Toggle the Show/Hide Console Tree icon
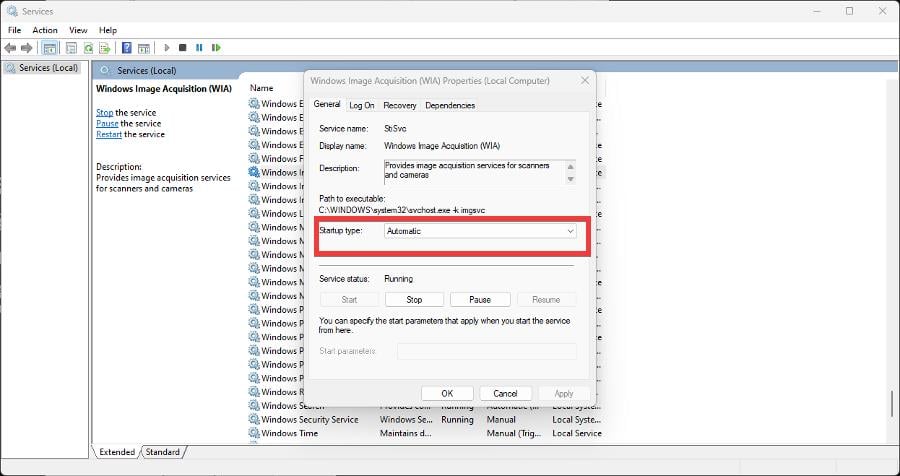Viewport: 900px width, 476px height. 50,48
